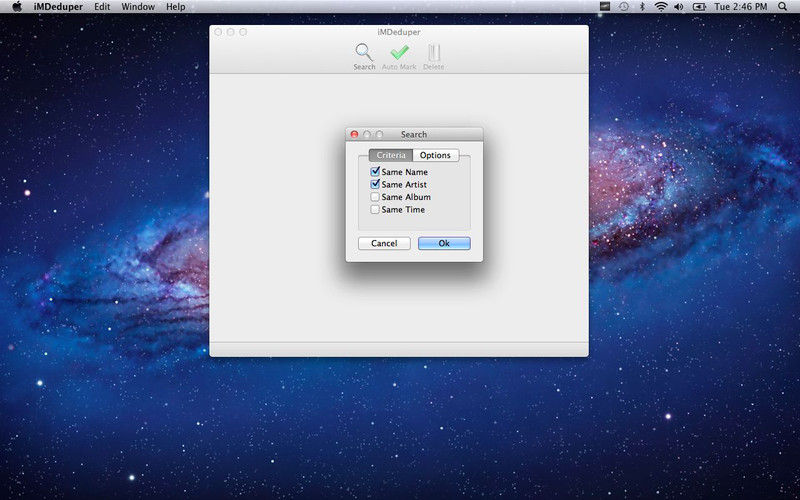This screenshot has height=500, width=800.
Task: Open the Edit menu
Action: point(102,7)
